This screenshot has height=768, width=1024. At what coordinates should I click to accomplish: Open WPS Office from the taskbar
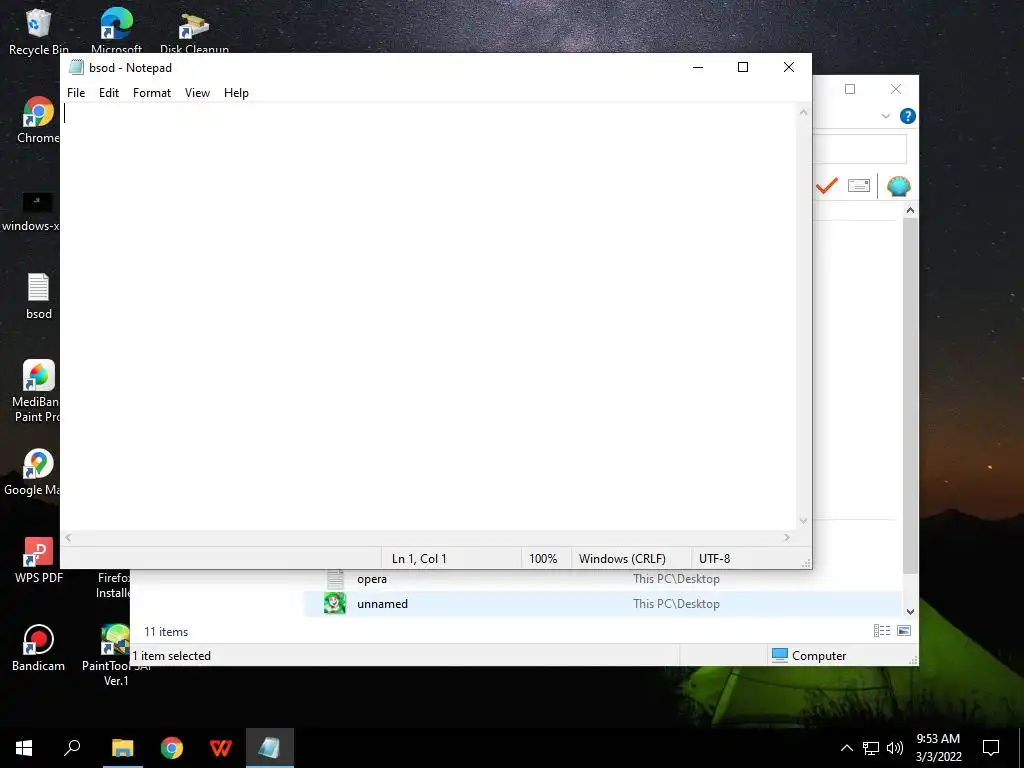coord(221,748)
